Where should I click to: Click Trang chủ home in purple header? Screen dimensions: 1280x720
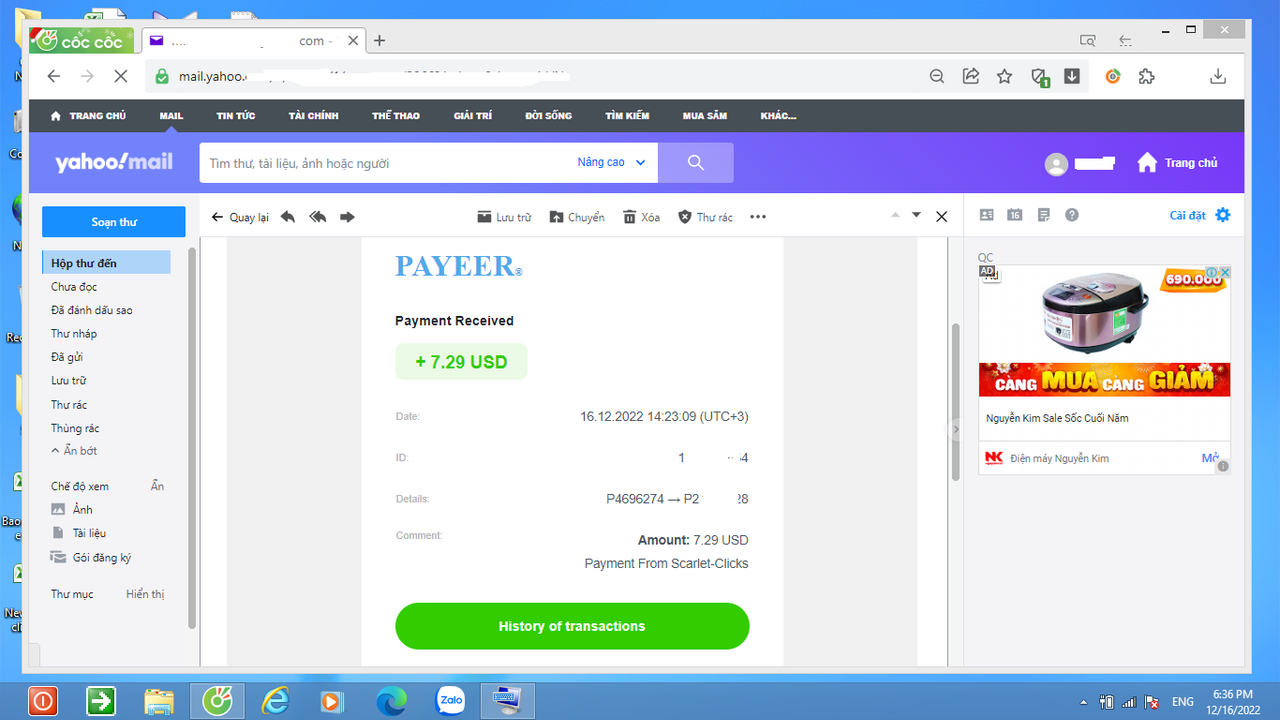point(1178,163)
